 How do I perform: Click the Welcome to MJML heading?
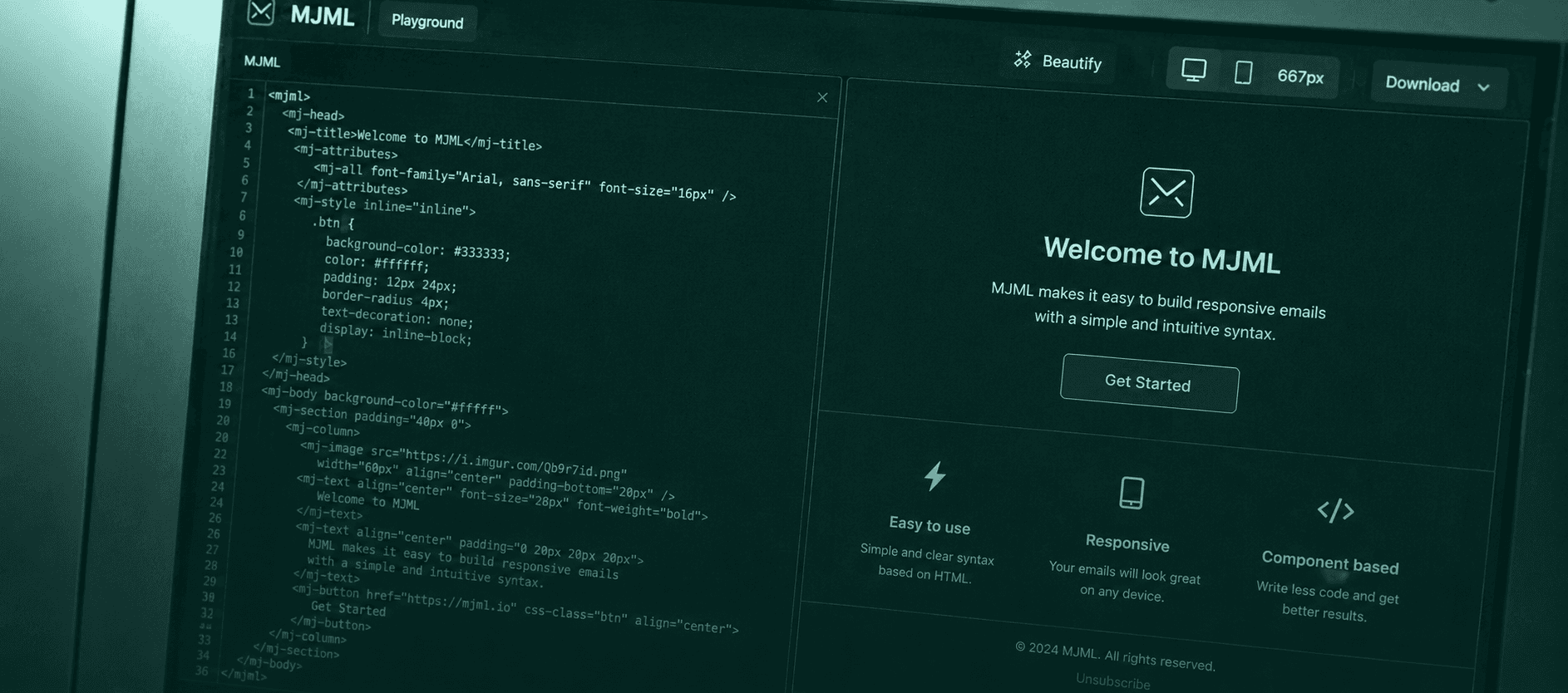click(x=1161, y=256)
